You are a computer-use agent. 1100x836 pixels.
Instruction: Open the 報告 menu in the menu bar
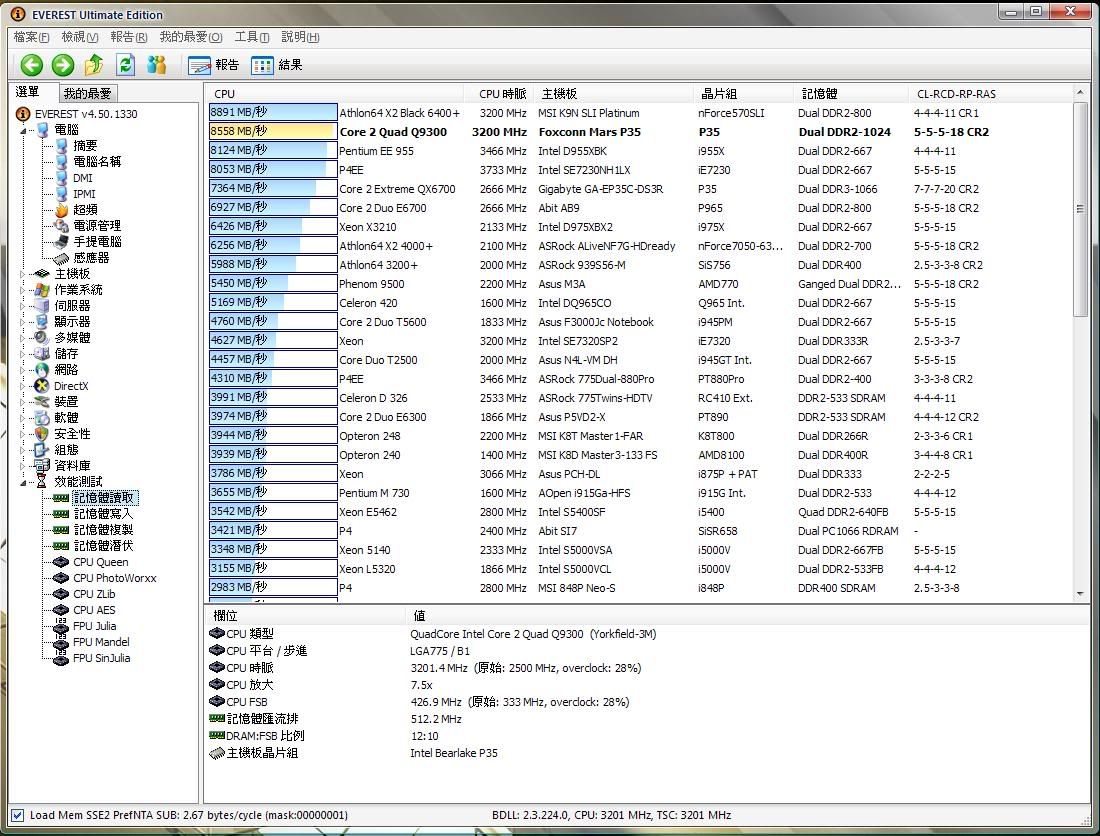pyautogui.click(x=128, y=36)
